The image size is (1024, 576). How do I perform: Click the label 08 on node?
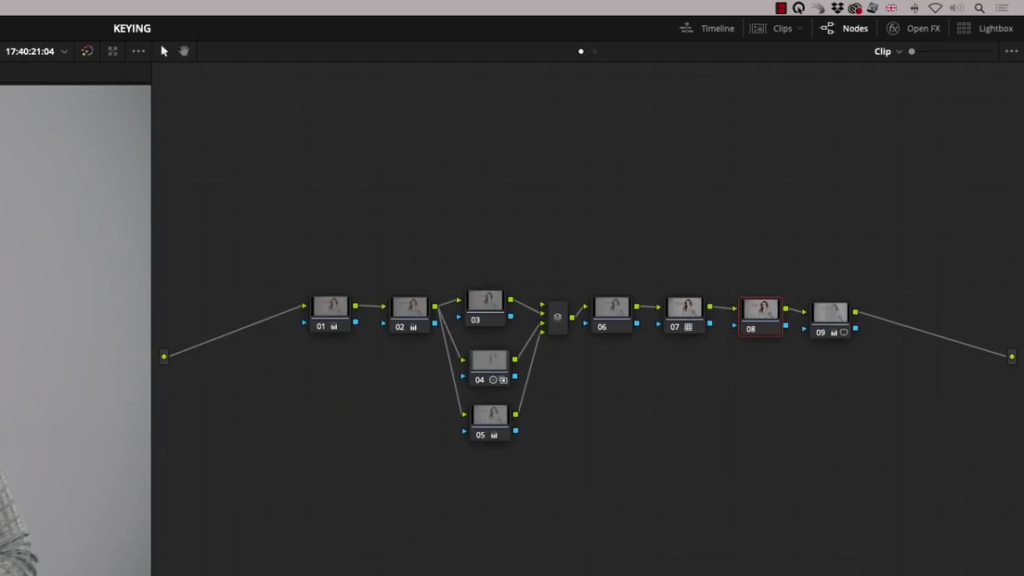point(751,329)
